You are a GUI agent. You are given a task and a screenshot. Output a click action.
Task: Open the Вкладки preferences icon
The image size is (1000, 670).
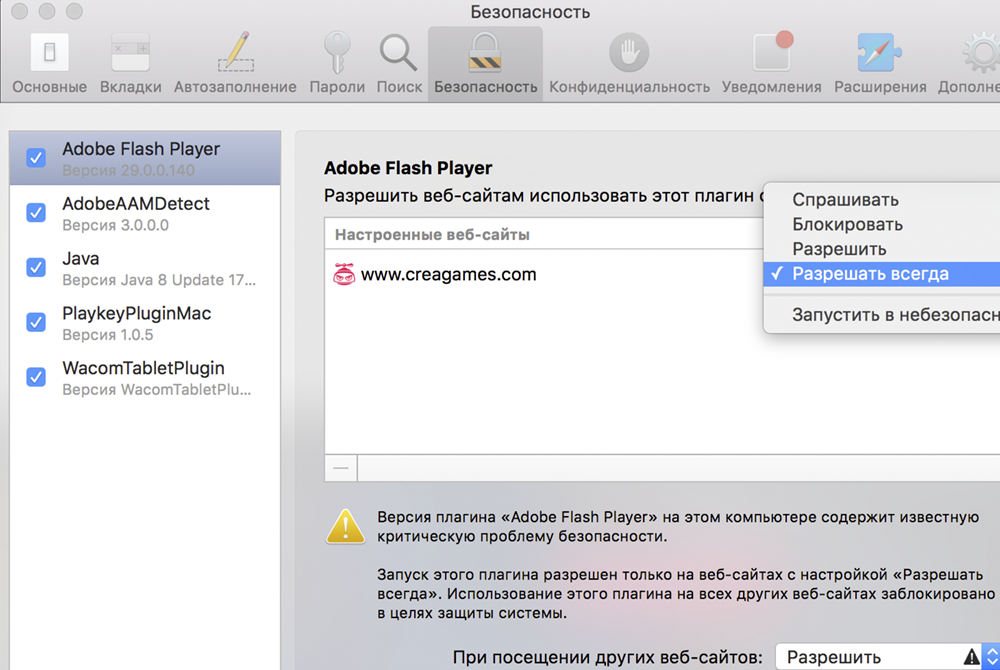click(x=130, y=53)
